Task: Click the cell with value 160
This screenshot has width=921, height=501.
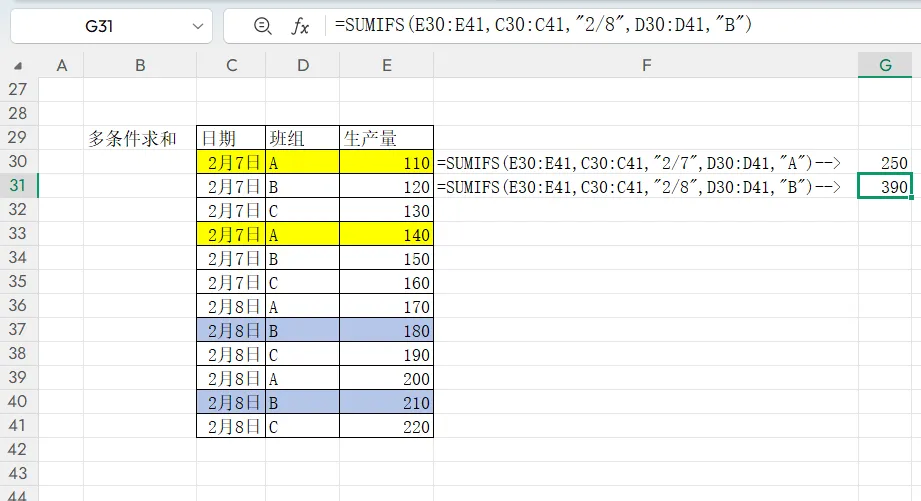Action: pos(386,283)
